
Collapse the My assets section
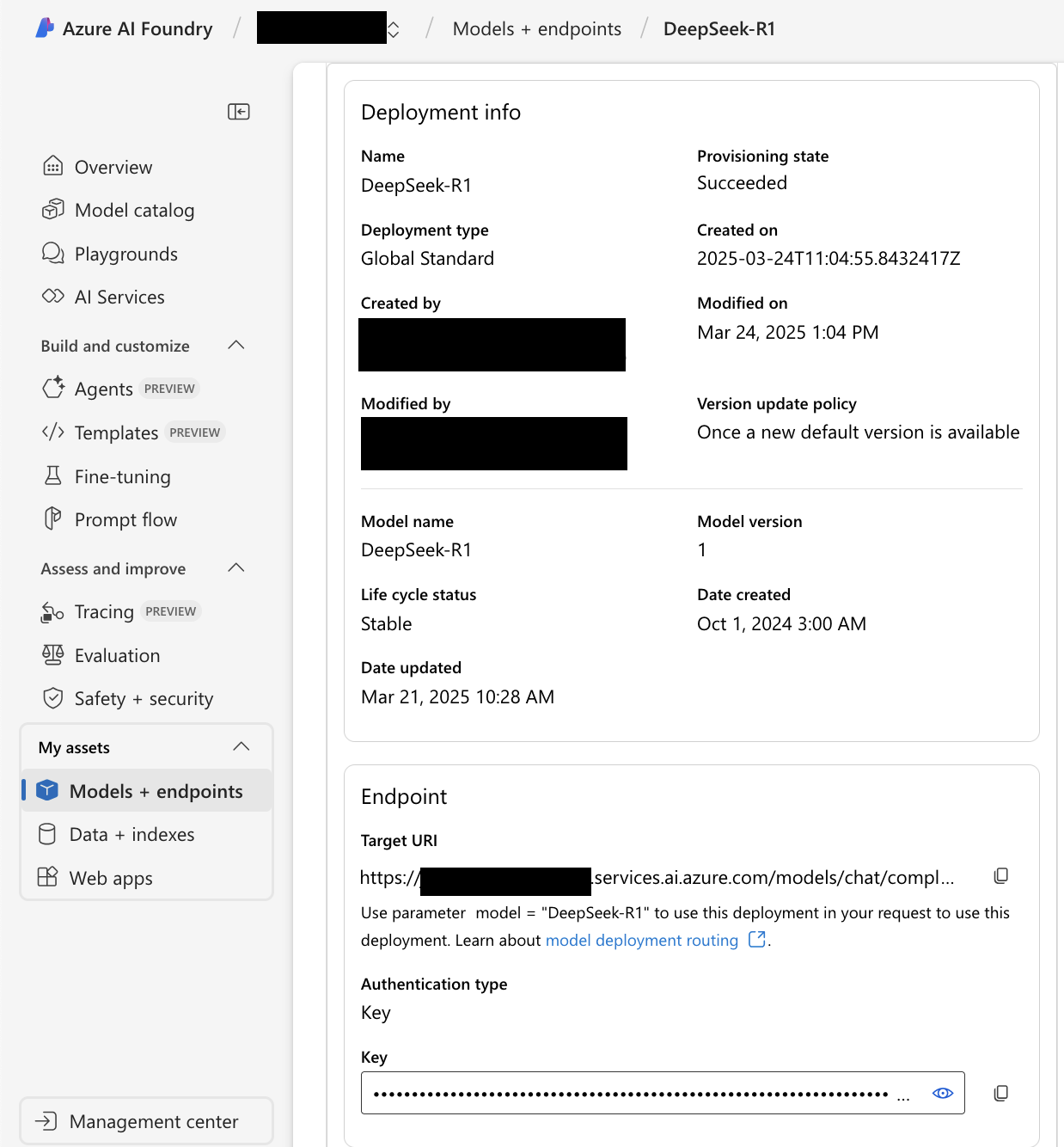[242, 746]
